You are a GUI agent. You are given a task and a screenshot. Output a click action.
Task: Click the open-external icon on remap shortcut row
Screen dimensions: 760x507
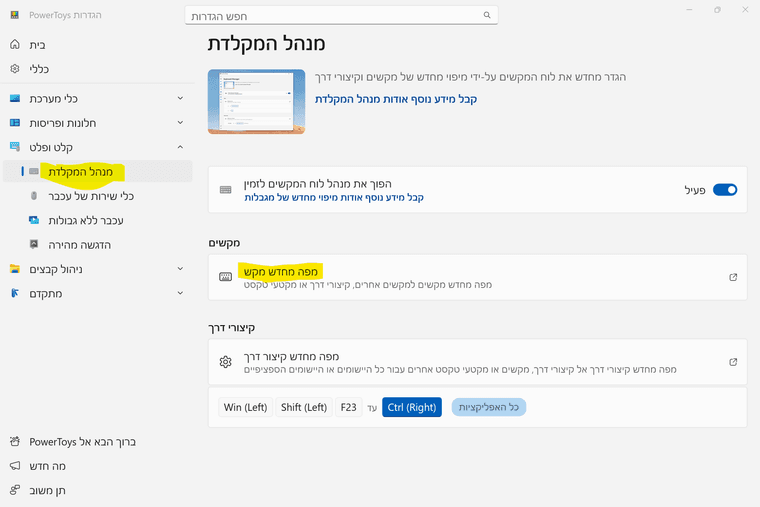click(x=733, y=362)
